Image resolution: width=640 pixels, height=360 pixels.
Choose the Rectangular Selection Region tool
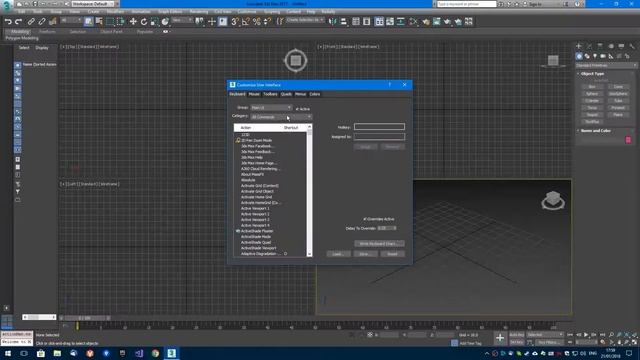[110, 22]
